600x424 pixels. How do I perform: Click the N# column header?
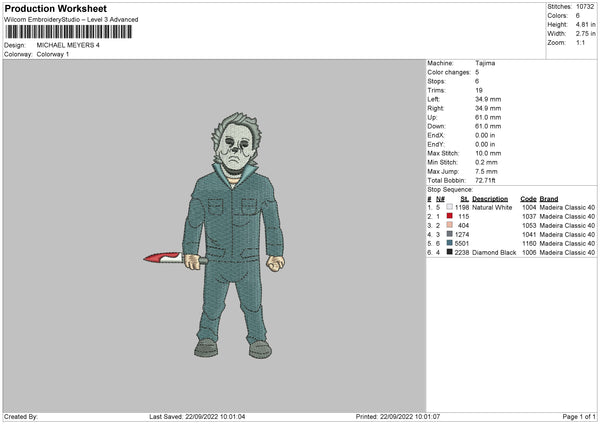(x=440, y=199)
